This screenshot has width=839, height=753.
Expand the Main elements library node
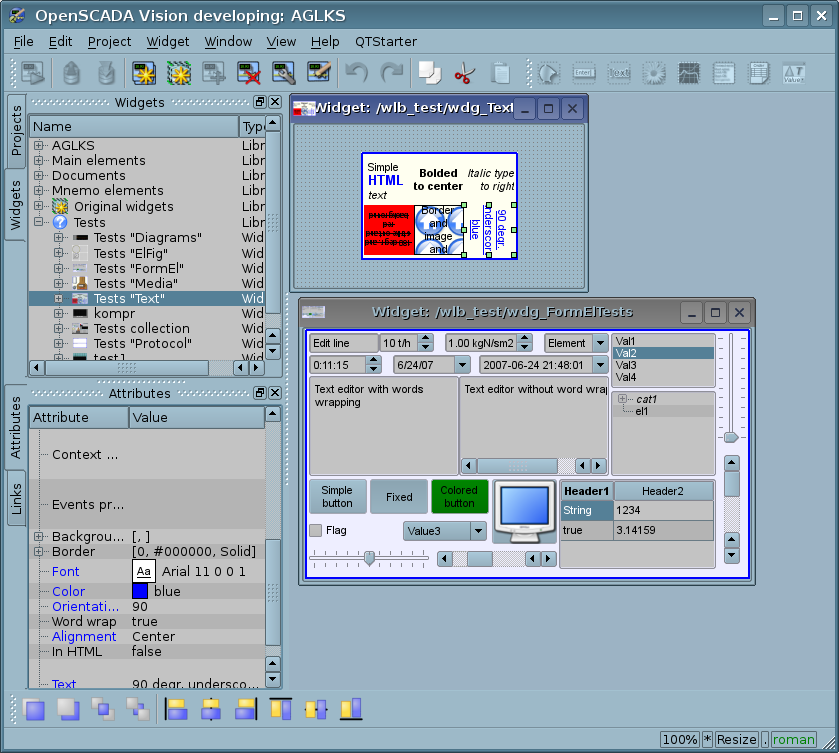40,160
